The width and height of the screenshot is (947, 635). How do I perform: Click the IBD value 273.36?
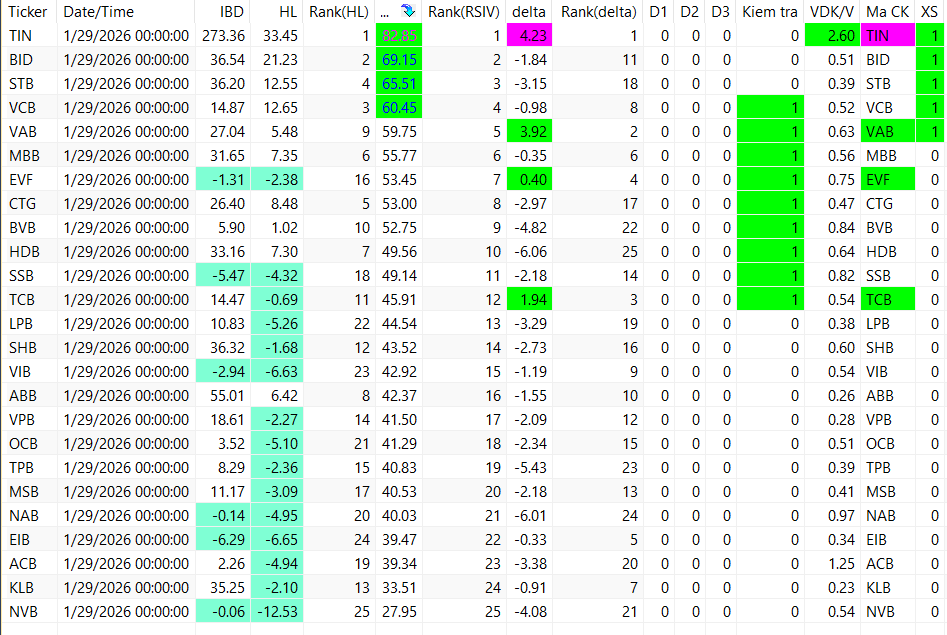coord(223,36)
